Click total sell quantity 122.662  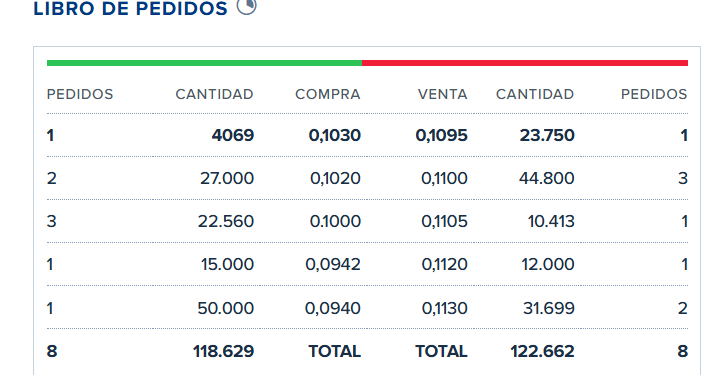click(x=542, y=351)
